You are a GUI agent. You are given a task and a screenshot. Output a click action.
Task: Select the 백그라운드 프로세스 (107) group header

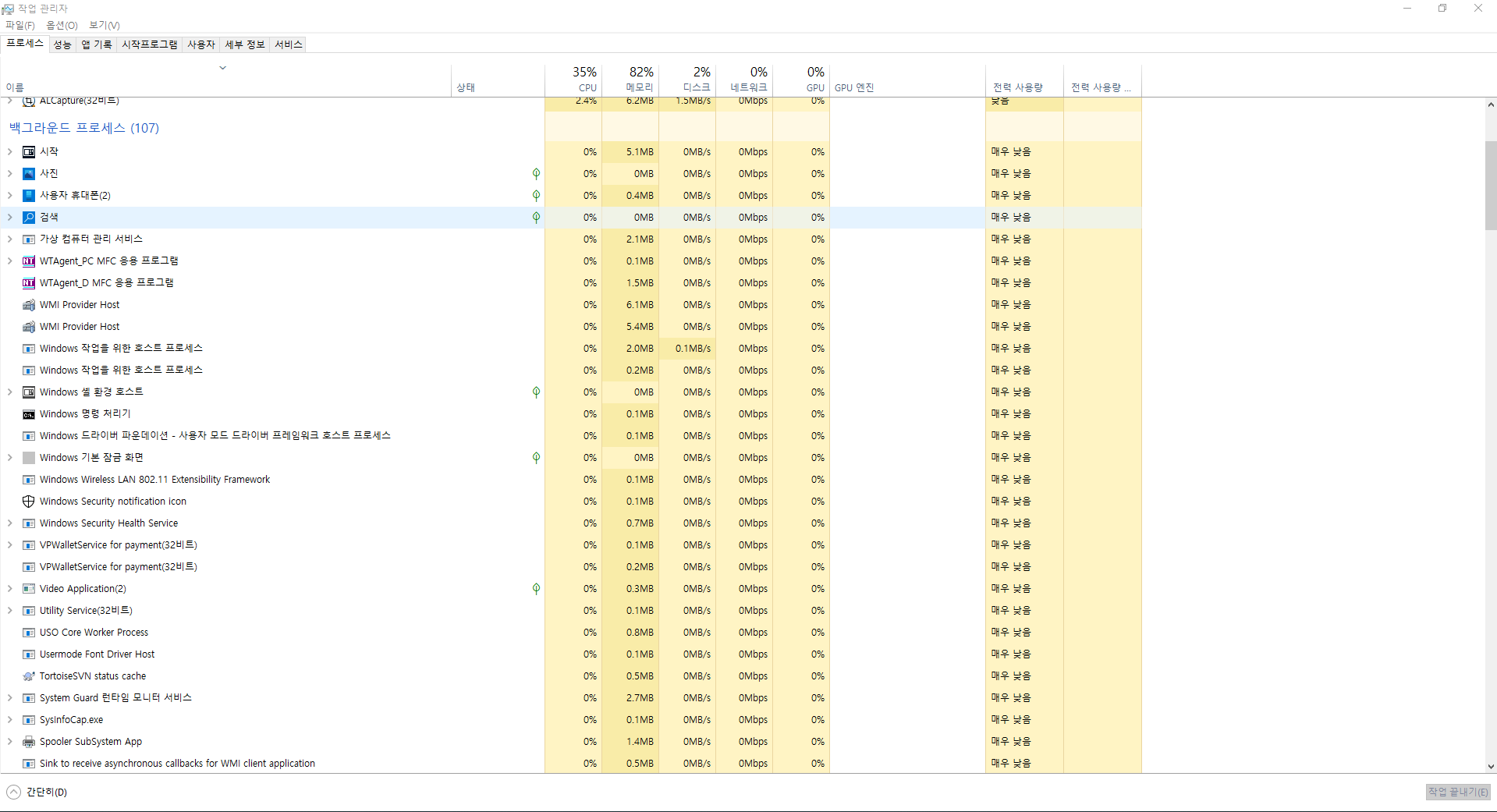point(84,128)
